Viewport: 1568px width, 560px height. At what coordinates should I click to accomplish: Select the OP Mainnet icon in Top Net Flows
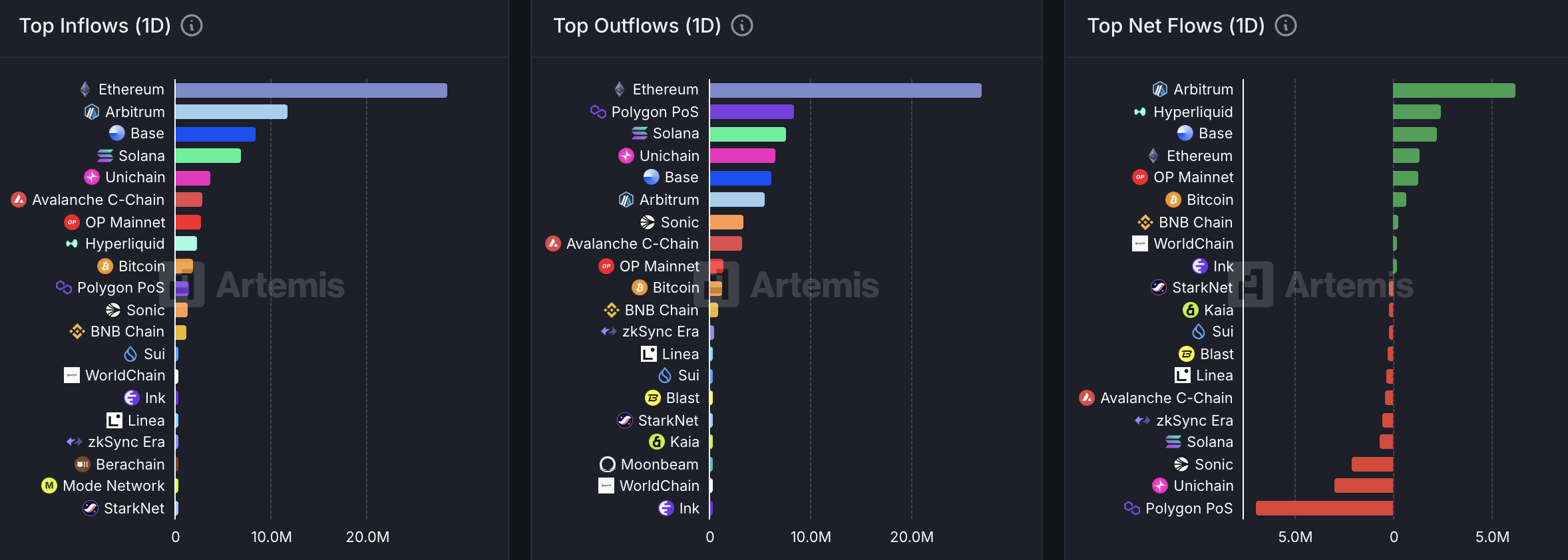1140,177
